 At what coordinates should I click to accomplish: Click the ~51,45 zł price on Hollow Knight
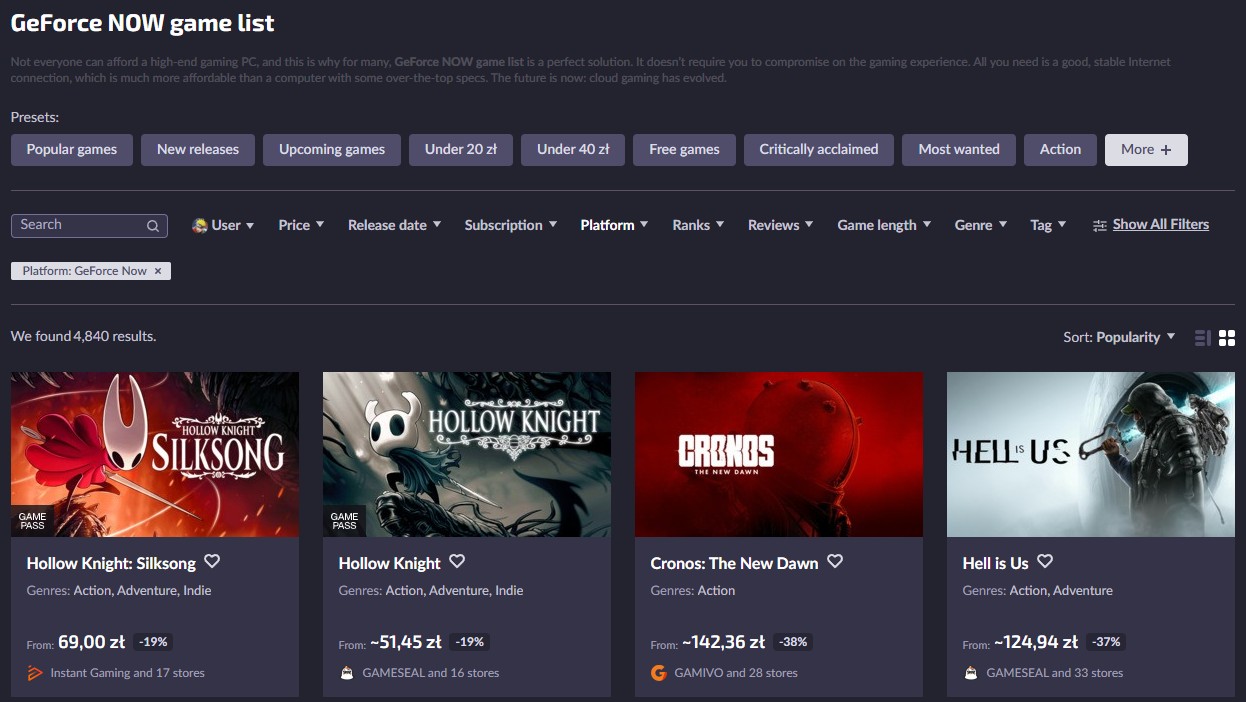406,642
